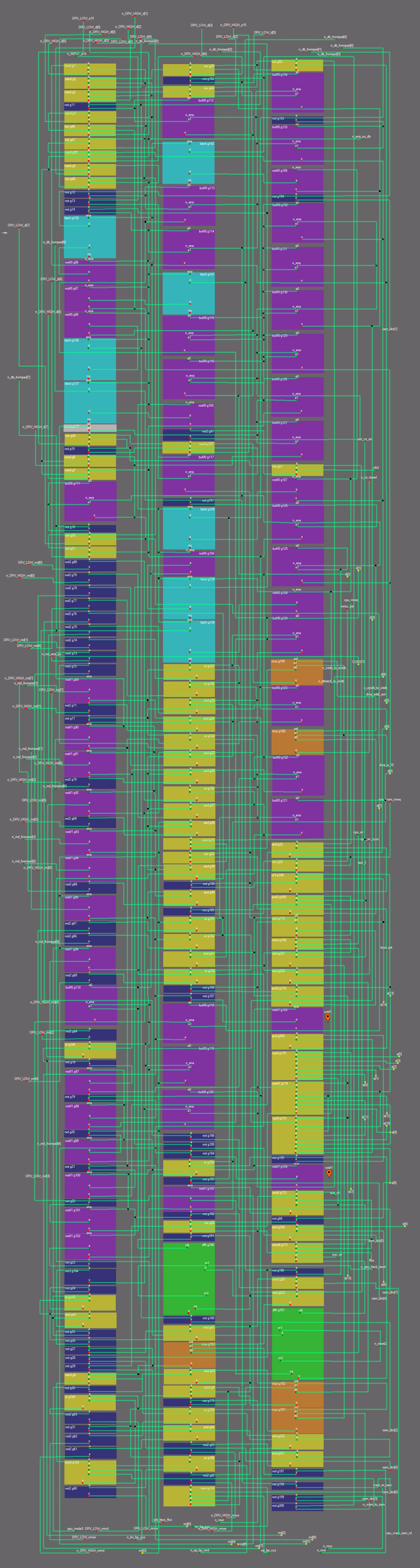
Task: Click the oam_din[2] output label
Action: 390,1430
